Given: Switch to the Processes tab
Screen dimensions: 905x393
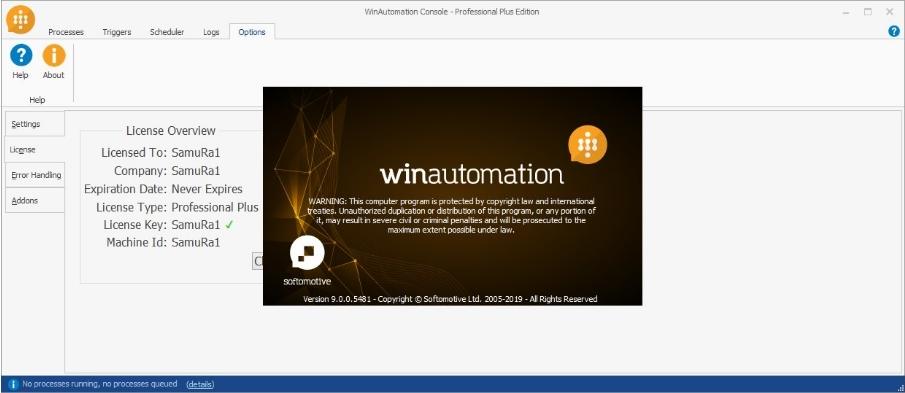Looking at the screenshot, I should click(x=66, y=32).
